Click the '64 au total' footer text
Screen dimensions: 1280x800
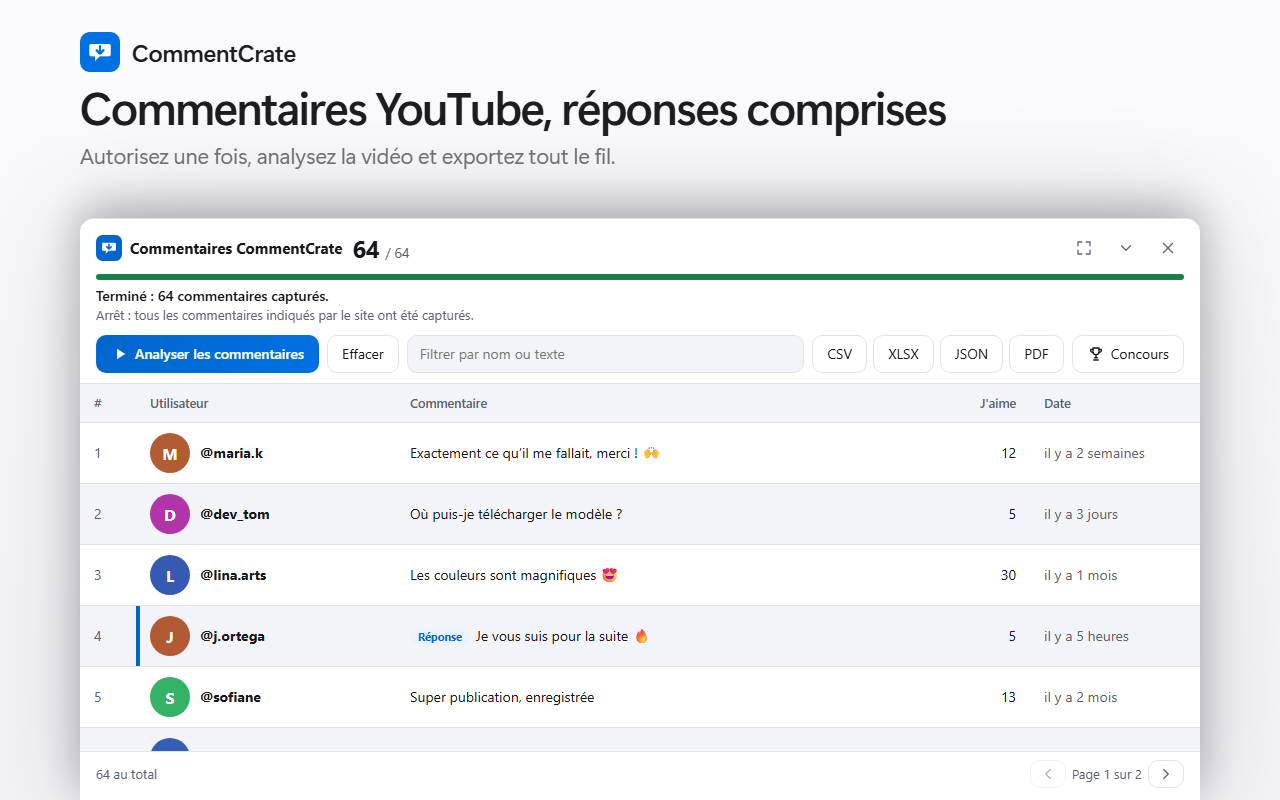(x=126, y=774)
